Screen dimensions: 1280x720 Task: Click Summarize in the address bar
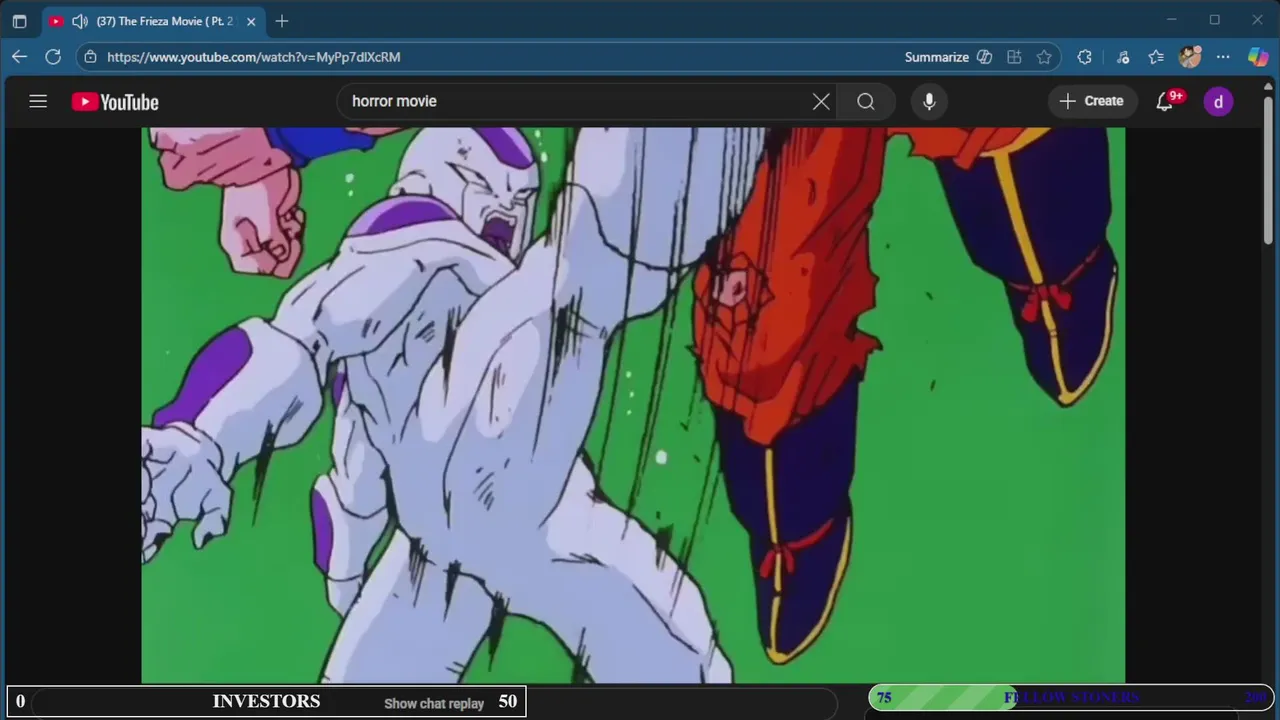click(x=937, y=57)
